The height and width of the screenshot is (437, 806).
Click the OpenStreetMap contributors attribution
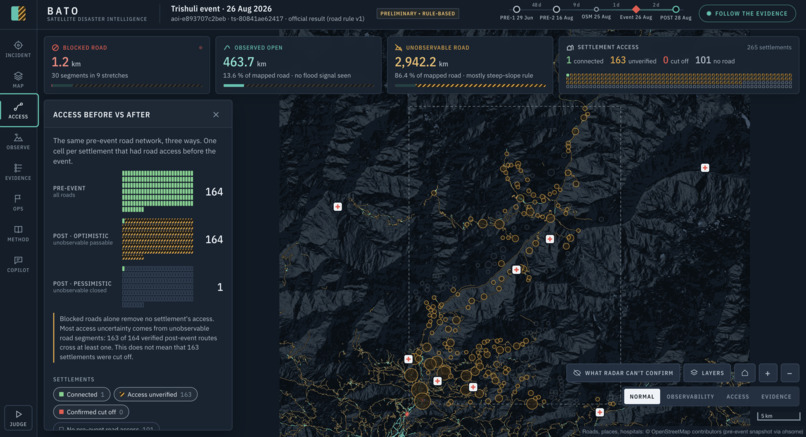692,432
